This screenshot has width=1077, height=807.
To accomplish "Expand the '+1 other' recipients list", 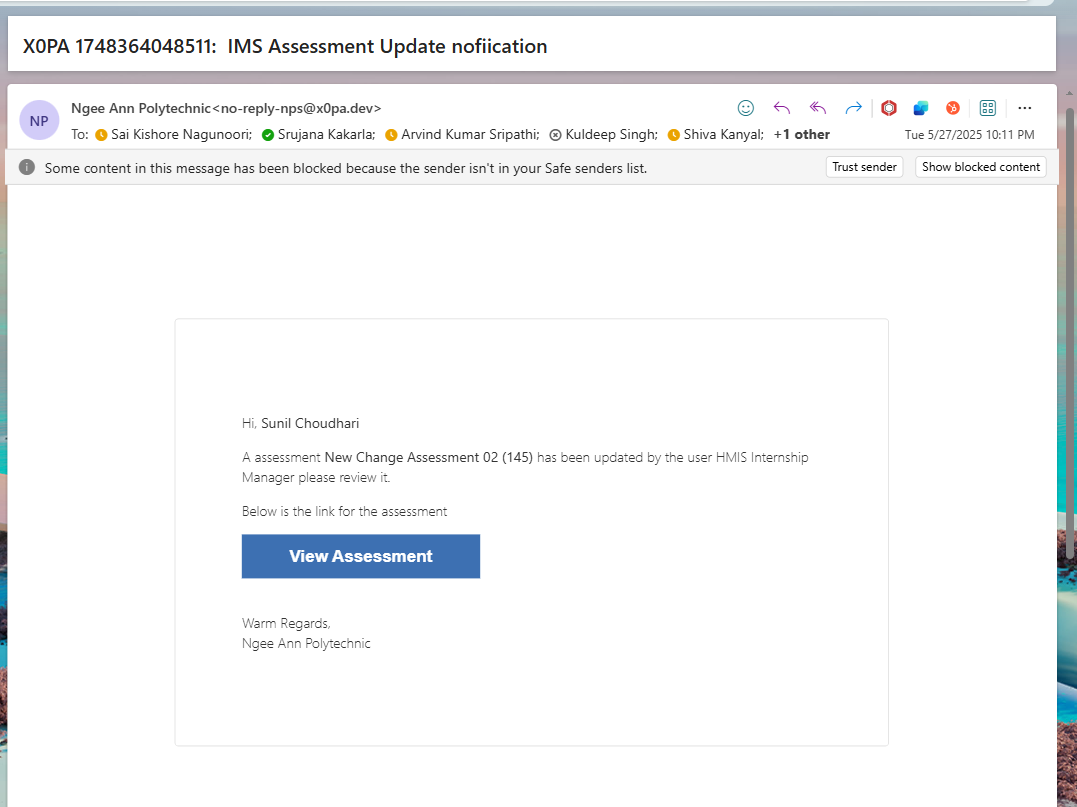I will tap(801, 134).
